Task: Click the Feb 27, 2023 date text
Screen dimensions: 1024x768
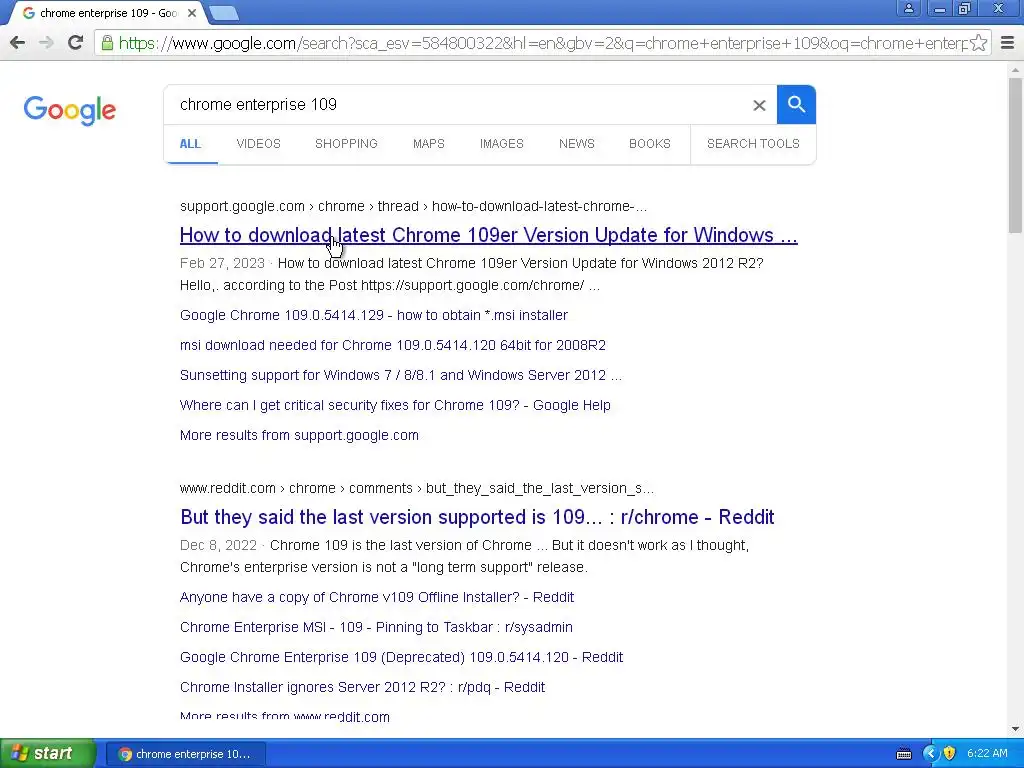Action: pyautogui.click(x=222, y=263)
